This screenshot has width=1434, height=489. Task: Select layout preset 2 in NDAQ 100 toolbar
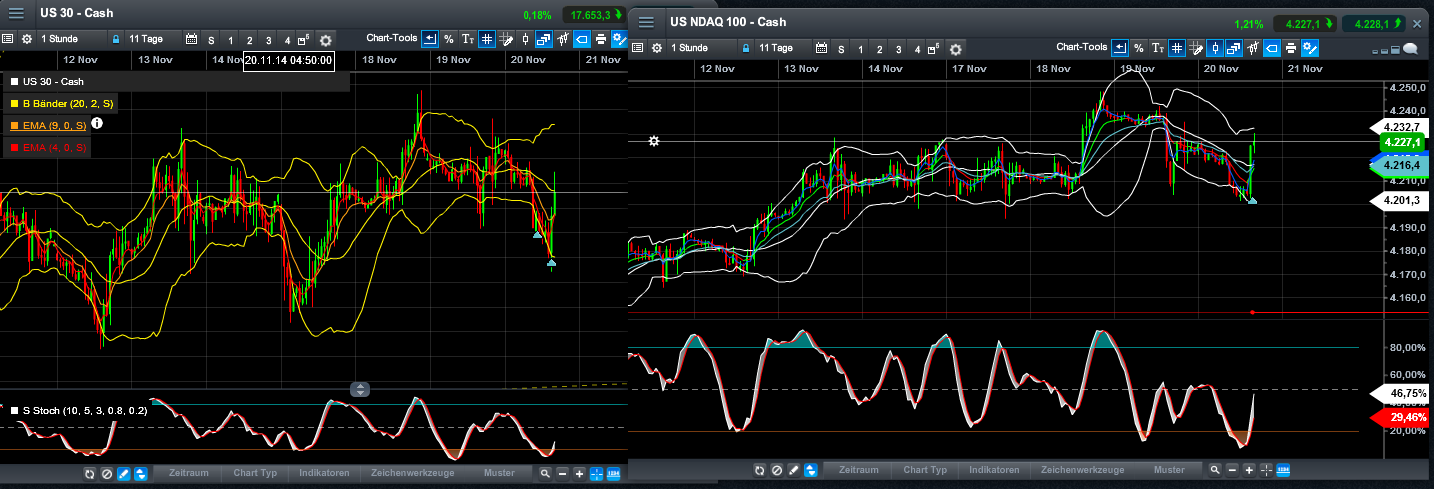(880, 48)
